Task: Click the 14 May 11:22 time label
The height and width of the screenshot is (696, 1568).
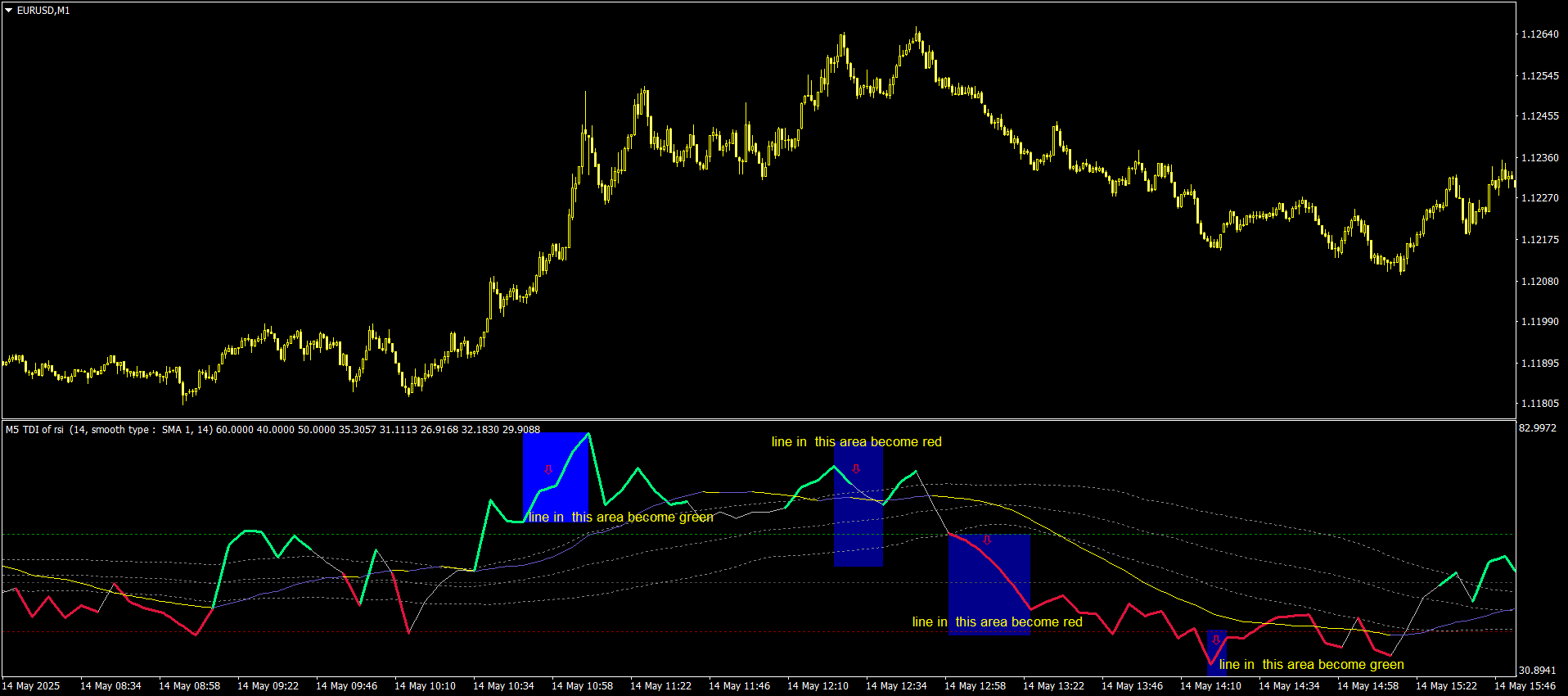Action: tap(660, 686)
